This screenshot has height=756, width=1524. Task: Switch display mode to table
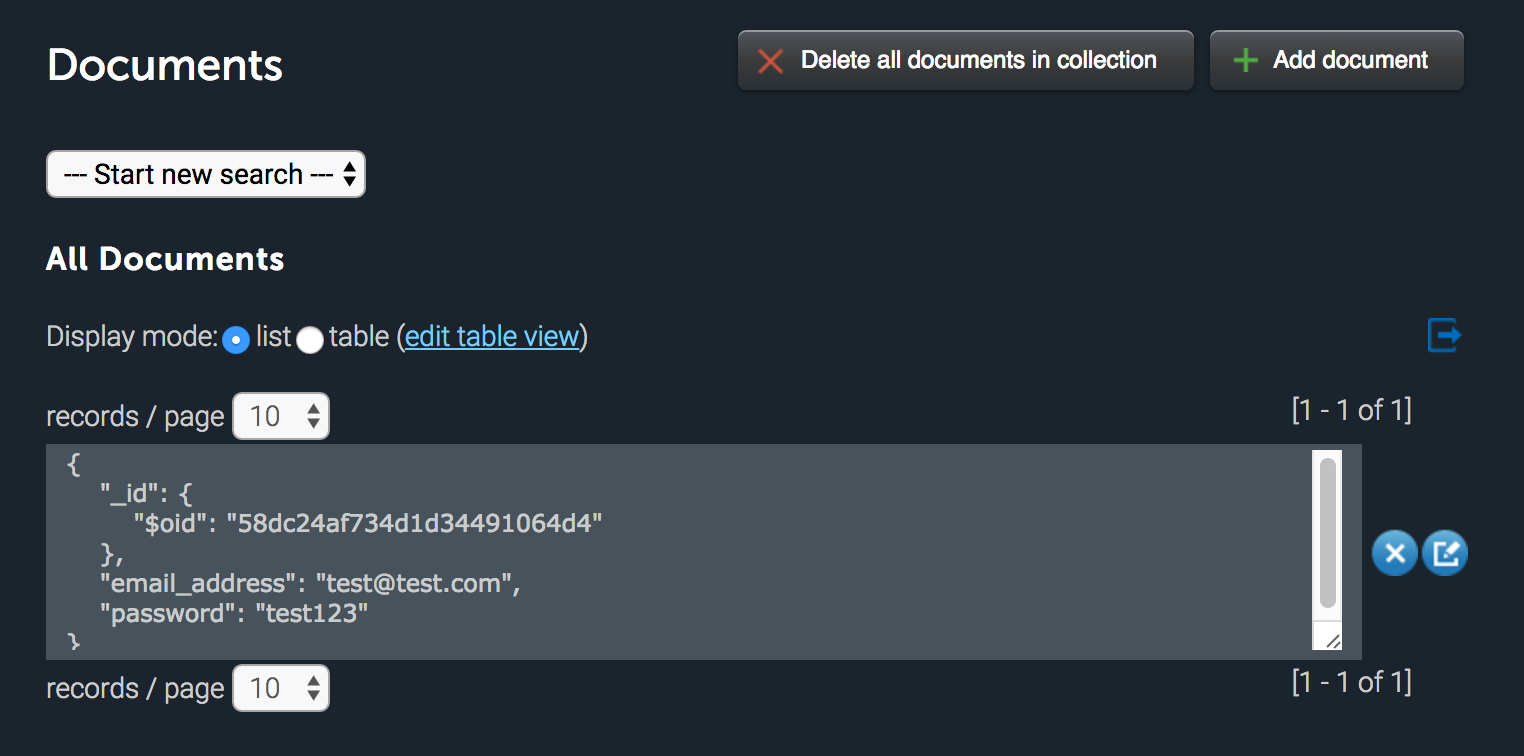tap(310, 341)
